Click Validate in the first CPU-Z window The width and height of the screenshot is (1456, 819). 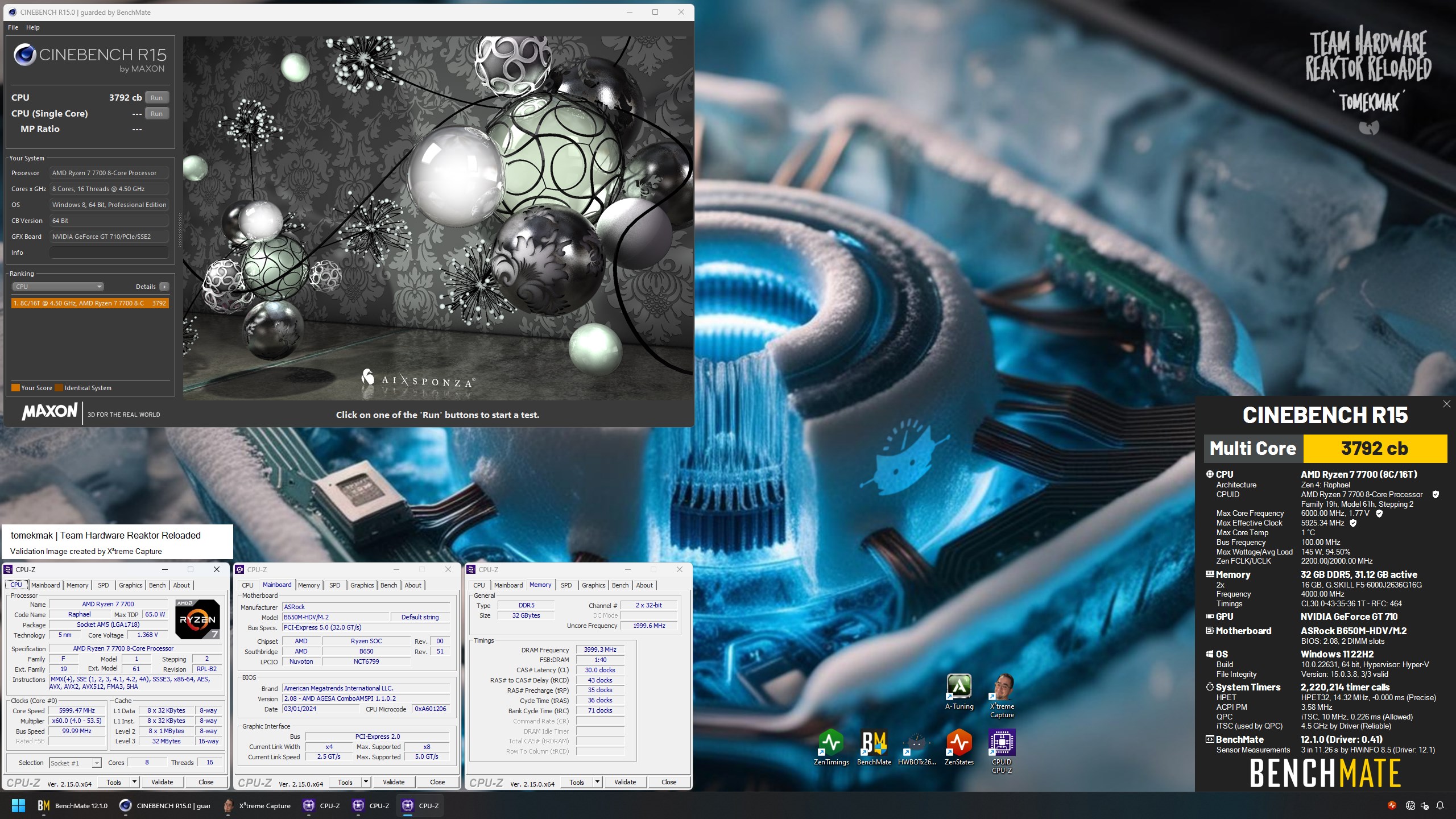[162, 782]
